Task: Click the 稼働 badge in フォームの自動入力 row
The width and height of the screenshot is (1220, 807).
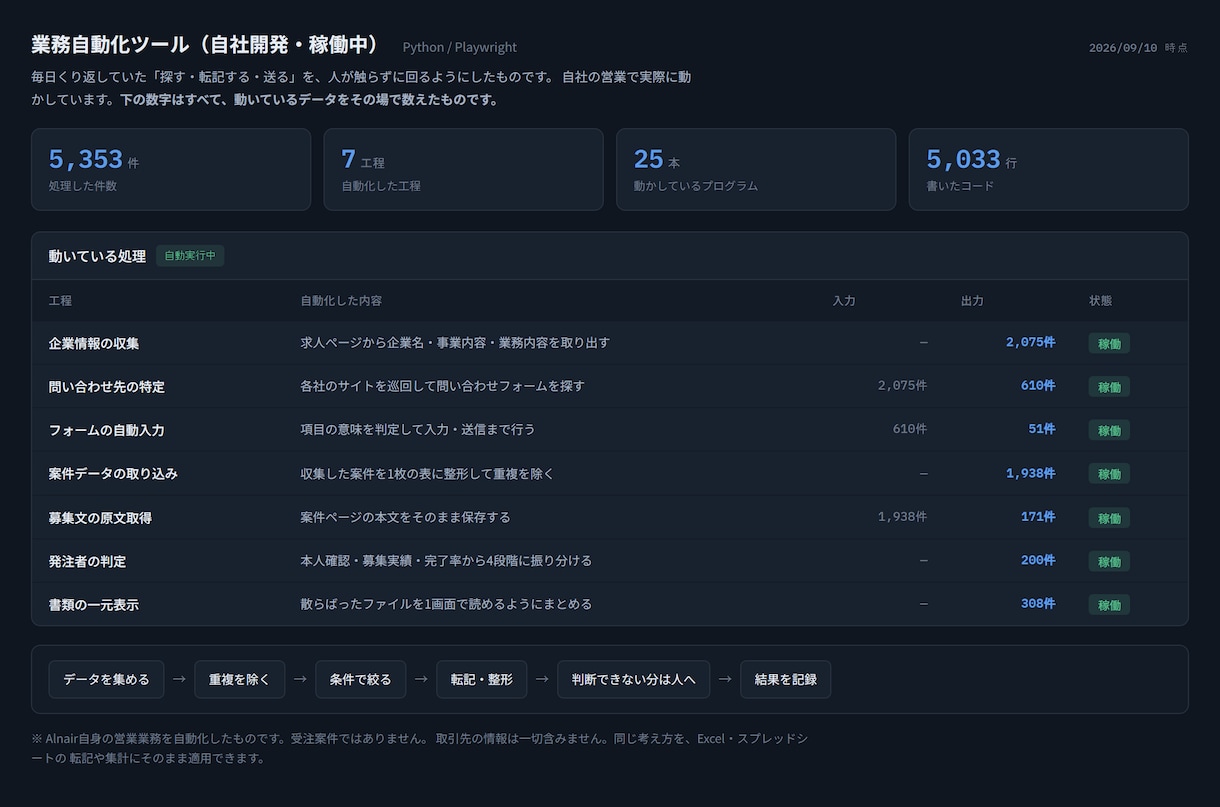Action: pos(1109,430)
